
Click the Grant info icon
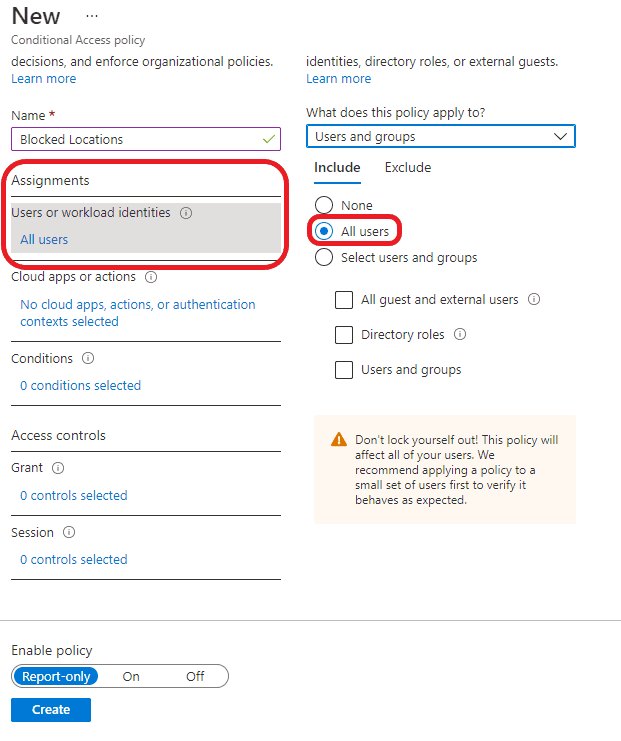(58, 468)
